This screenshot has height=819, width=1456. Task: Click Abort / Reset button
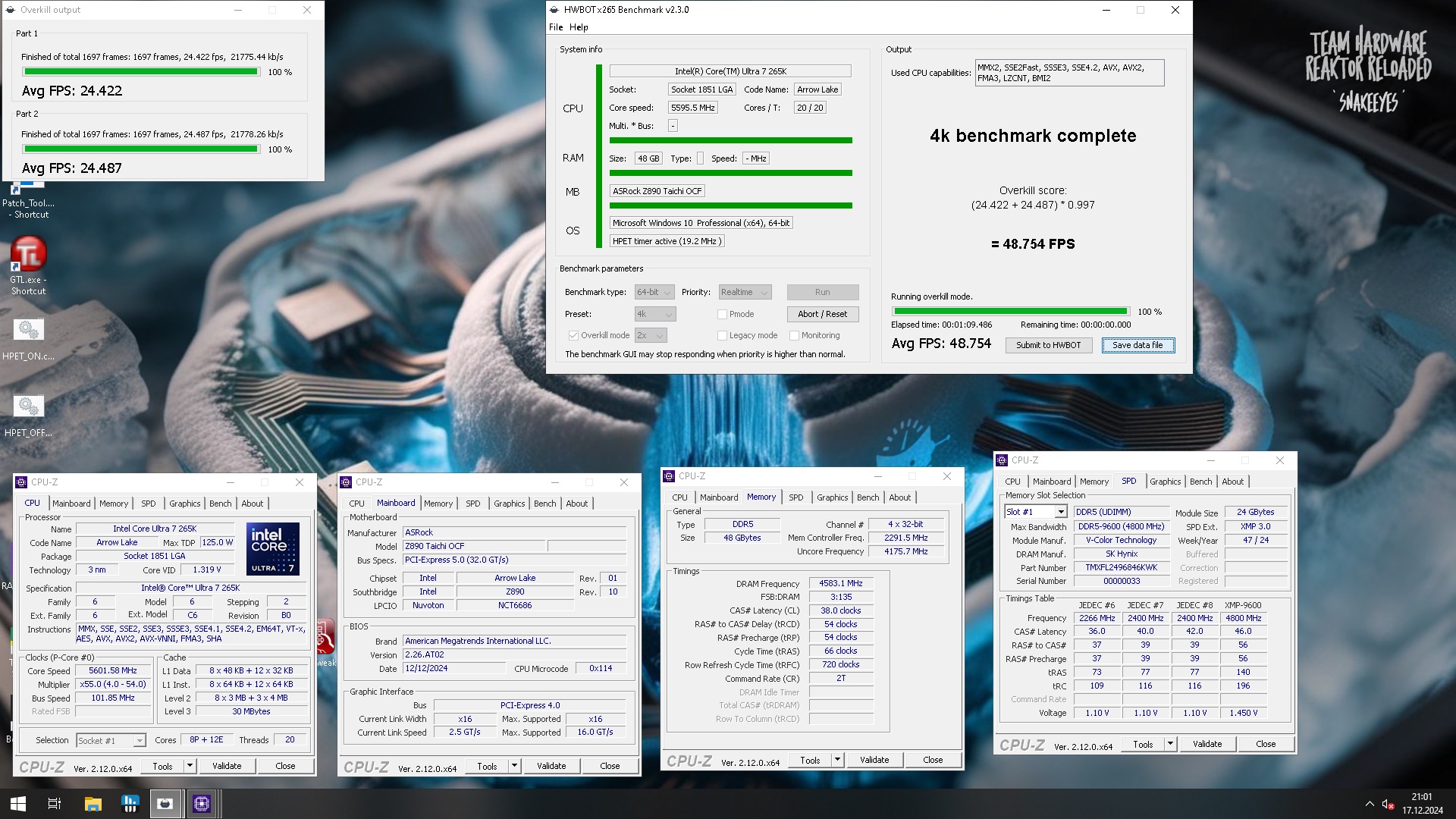tap(823, 314)
